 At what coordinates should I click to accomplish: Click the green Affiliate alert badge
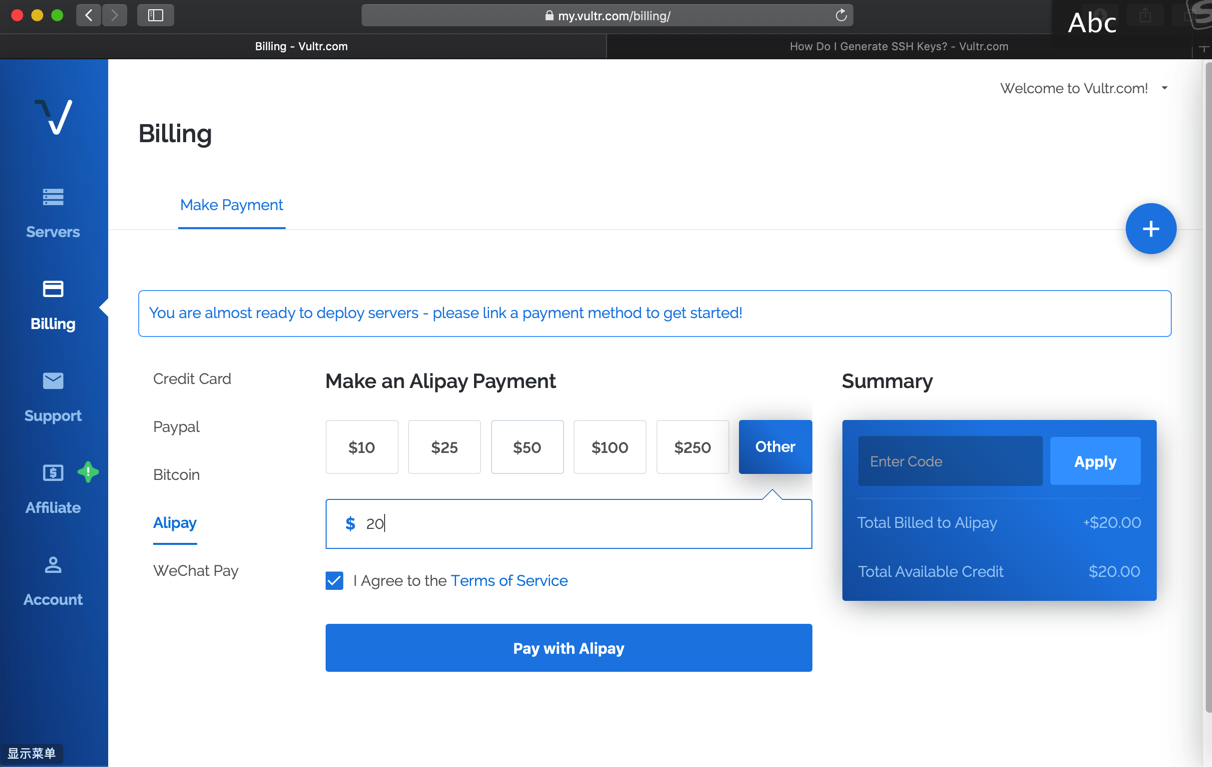click(x=88, y=472)
